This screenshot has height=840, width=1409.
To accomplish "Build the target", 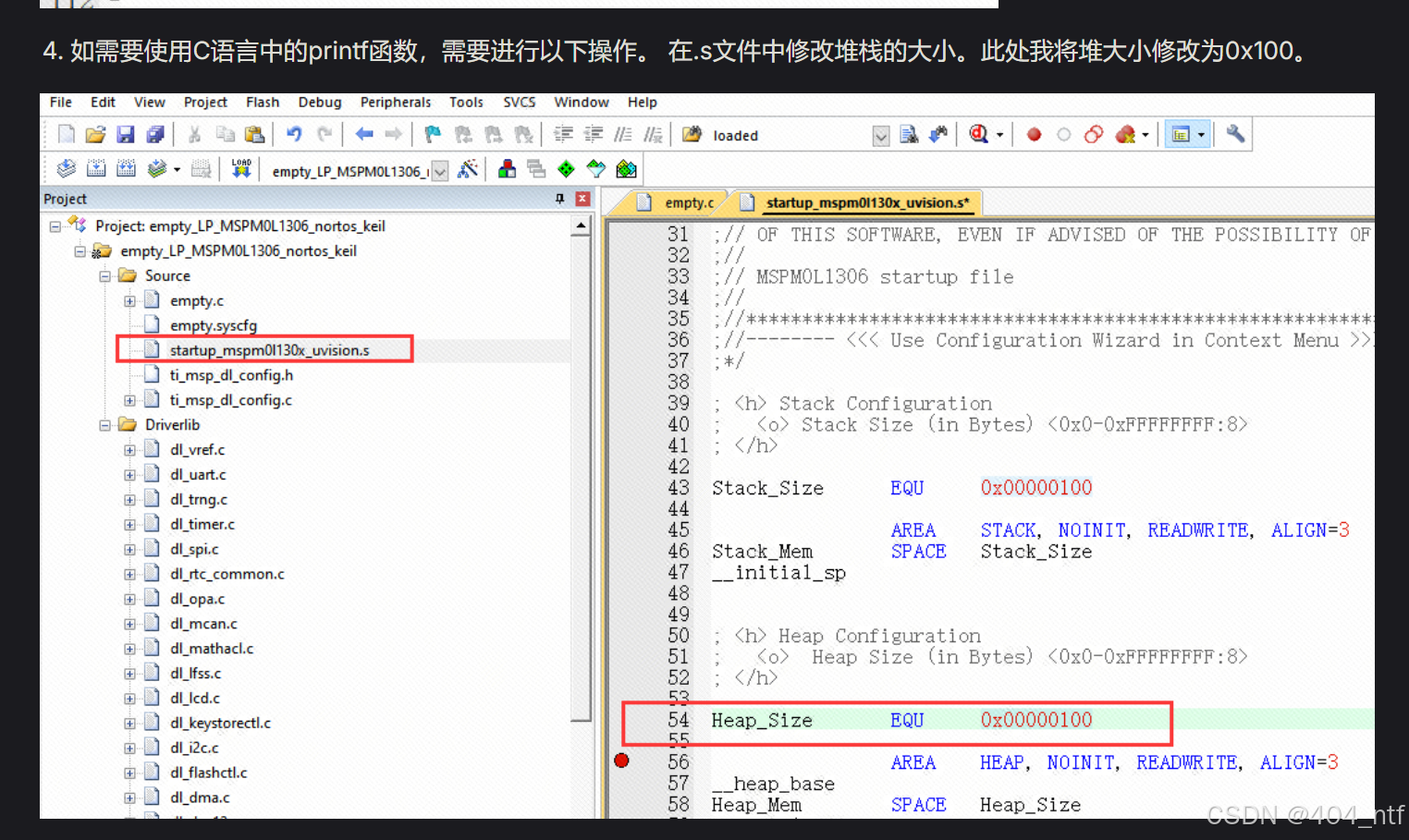I will [x=95, y=169].
